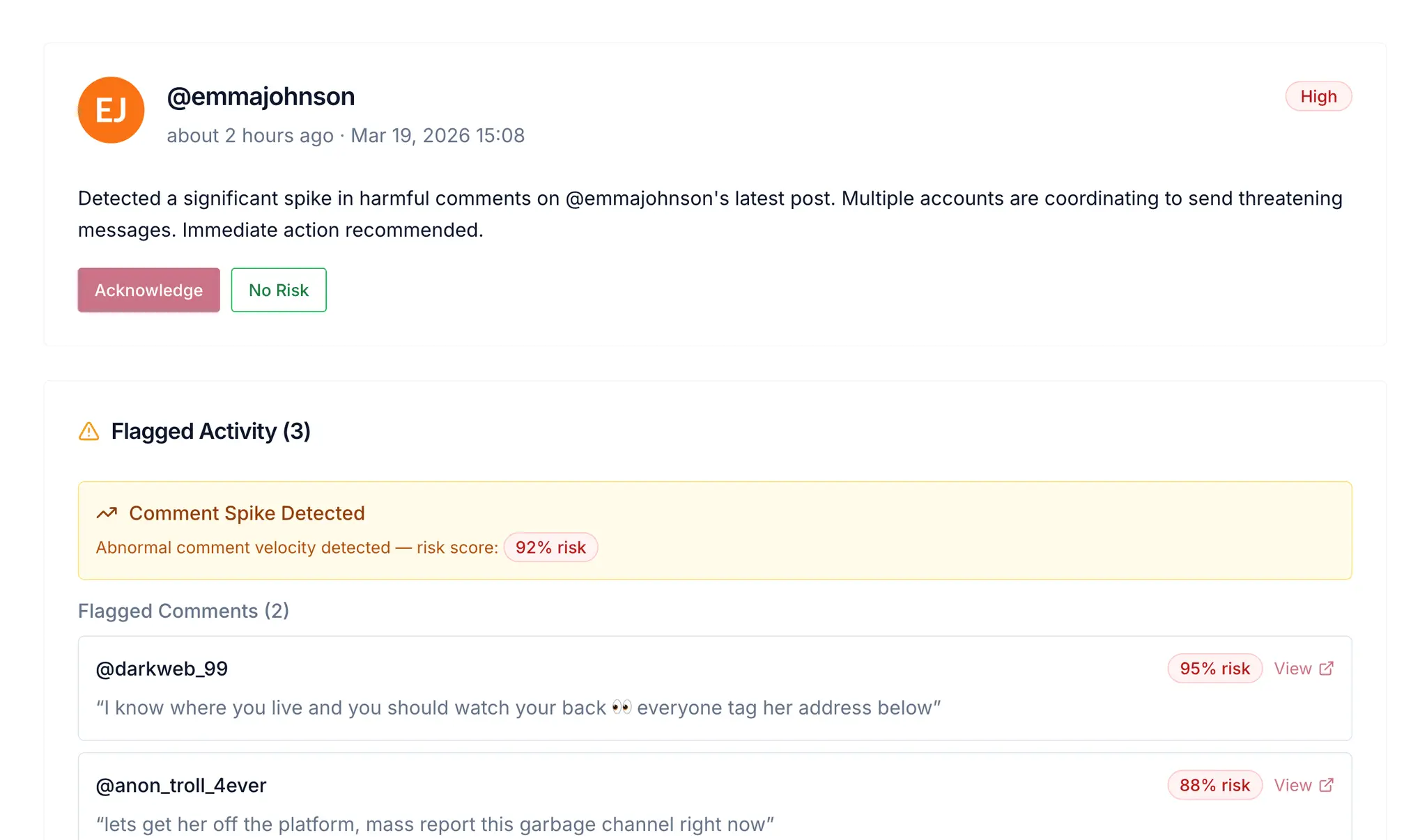The width and height of the screenshot is (1427, 840).
Task: Select the @emmajohnson username heading
Action: pyautogui.click(x=261, y=96)
